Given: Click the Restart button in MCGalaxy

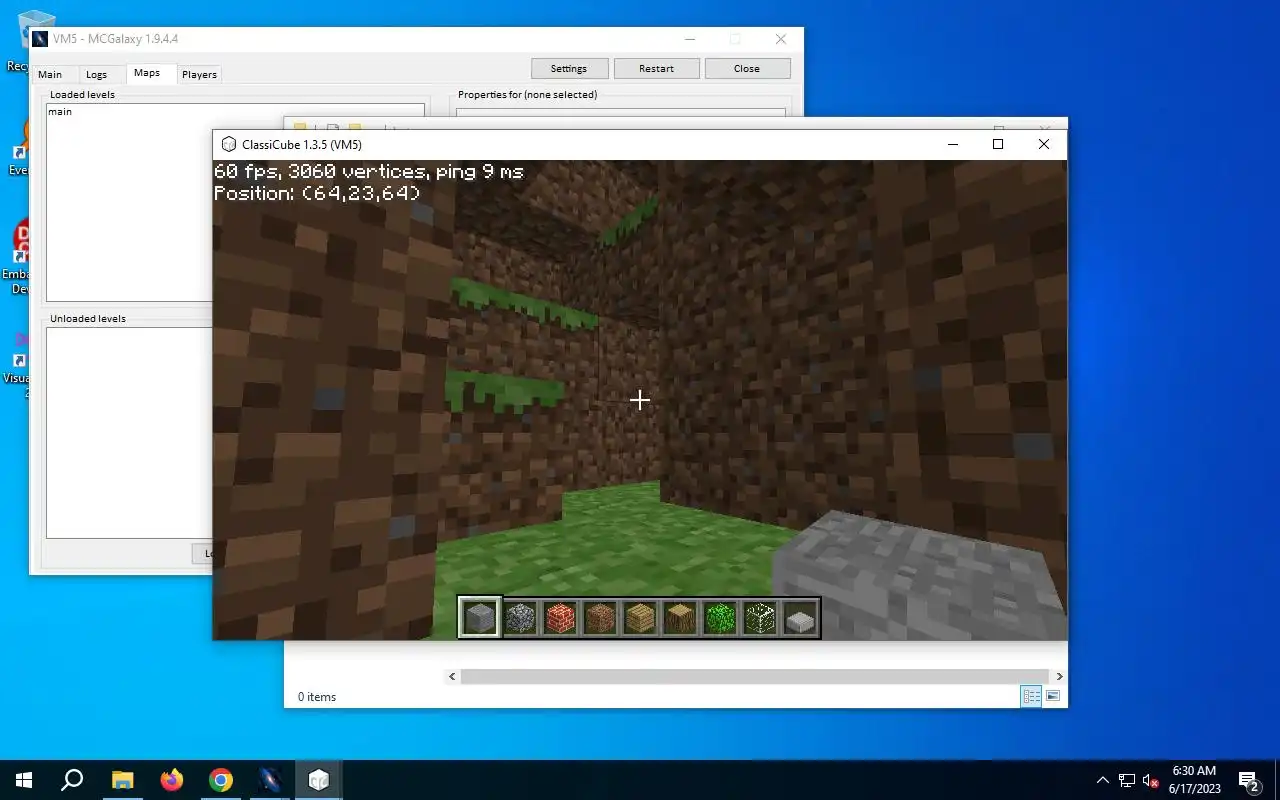Looking at the screenshot, I should [x=656, y=68].
